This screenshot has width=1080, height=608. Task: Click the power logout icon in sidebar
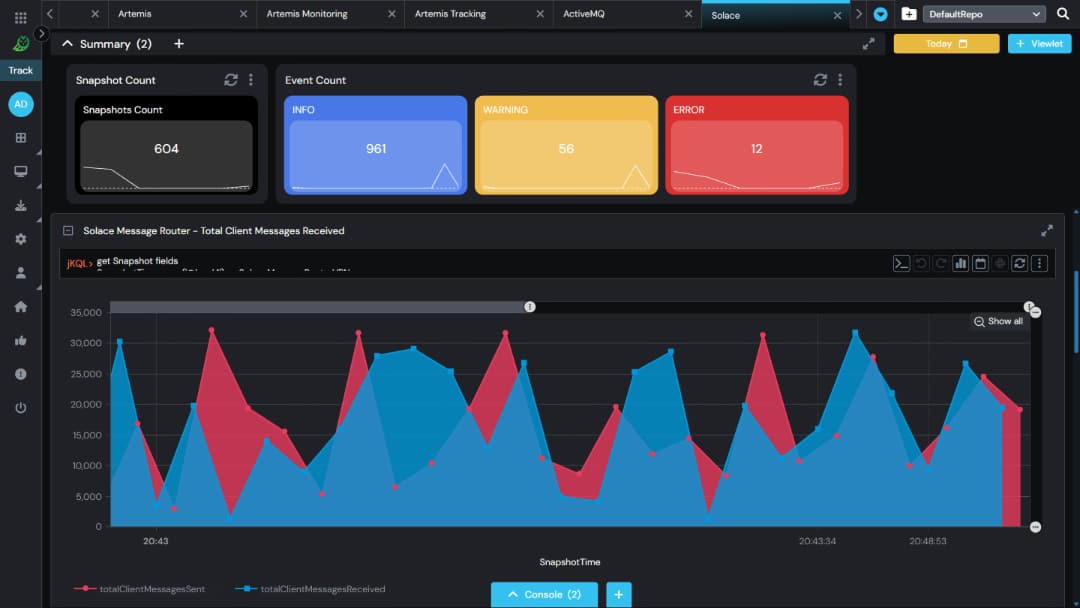pyautogui.click(x=21, y=407)
